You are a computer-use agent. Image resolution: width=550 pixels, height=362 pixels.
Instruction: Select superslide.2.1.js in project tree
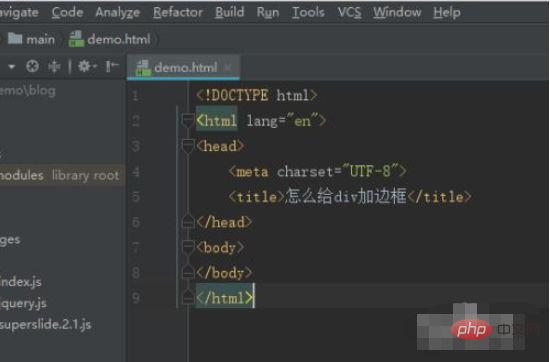tap(46, 324)
